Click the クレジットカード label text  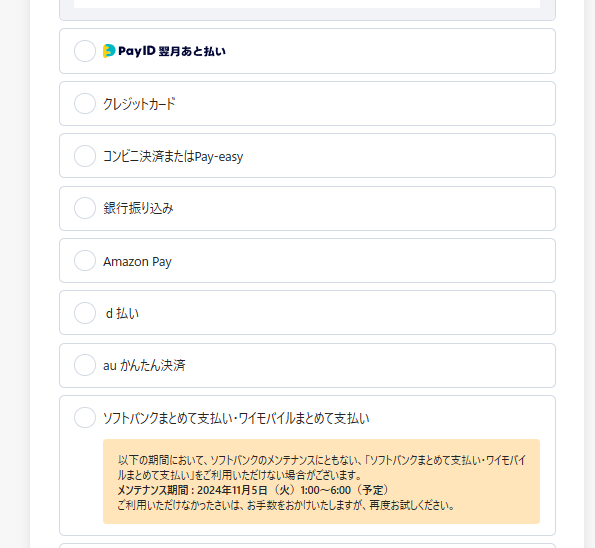pos(139,104)
